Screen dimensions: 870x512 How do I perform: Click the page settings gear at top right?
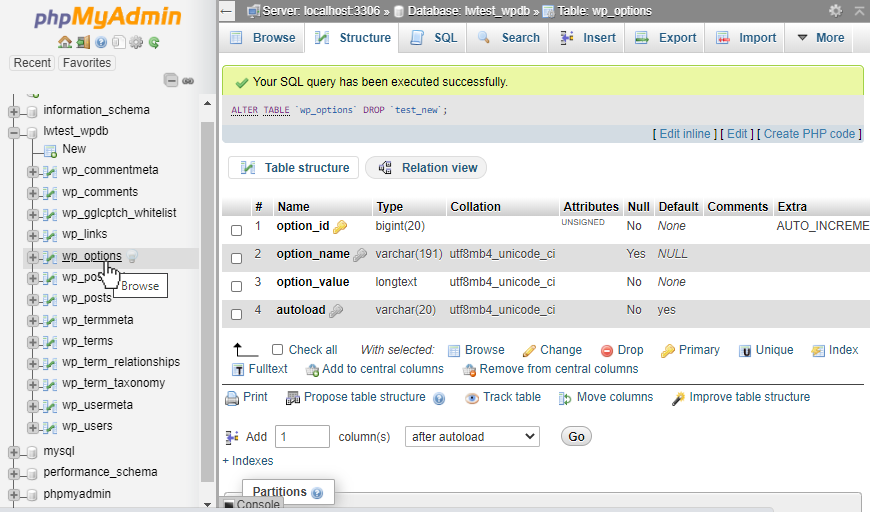[x=835, y=11]
